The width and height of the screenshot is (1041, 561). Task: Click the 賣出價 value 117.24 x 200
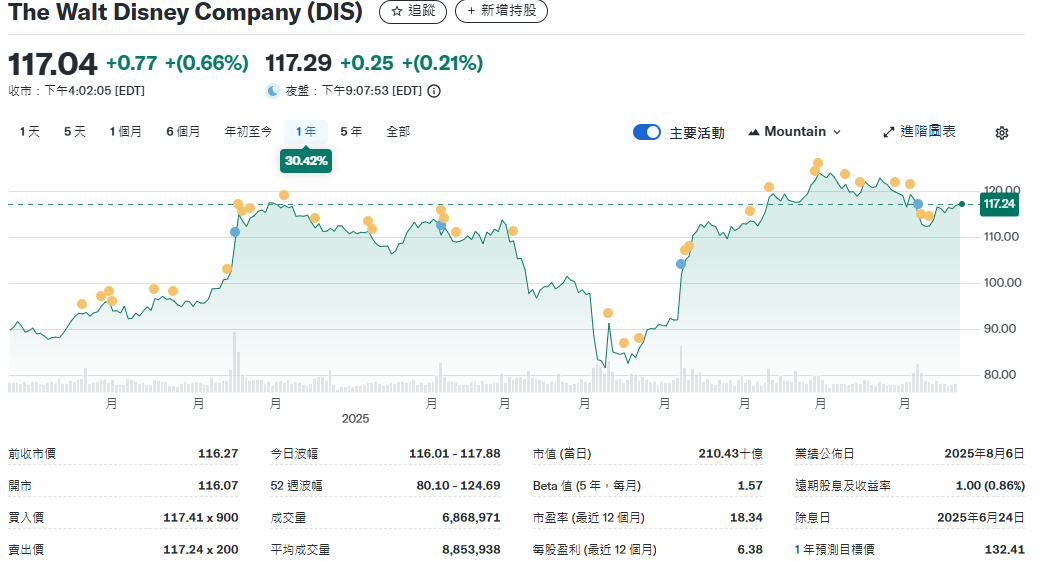[200, 549]
